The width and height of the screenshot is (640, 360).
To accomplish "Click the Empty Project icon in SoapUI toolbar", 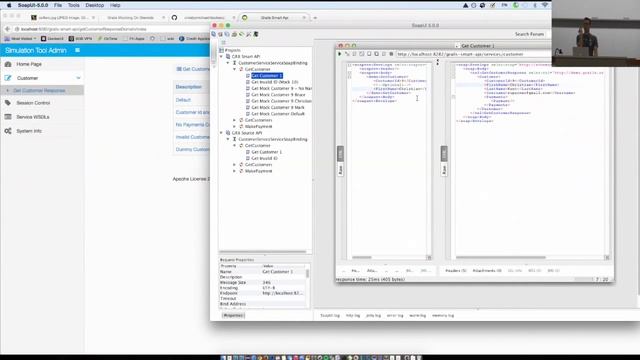I will [213, 34].
